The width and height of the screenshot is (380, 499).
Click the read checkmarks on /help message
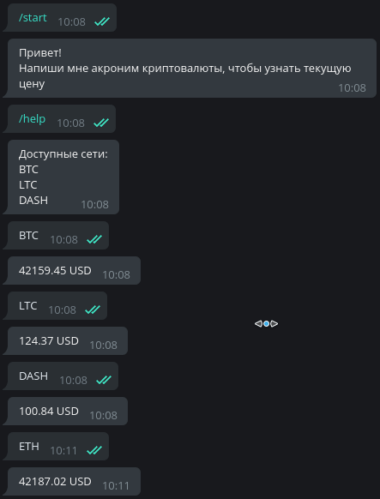point(101,123)
